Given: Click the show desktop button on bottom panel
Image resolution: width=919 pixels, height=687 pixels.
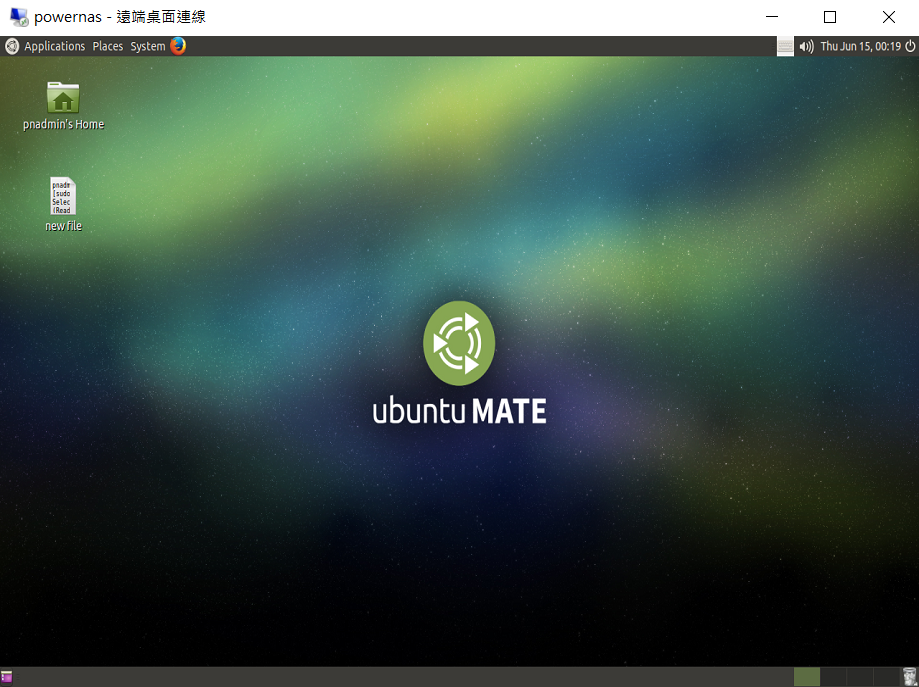Looking at the screenshot, I should pos(6,676).
